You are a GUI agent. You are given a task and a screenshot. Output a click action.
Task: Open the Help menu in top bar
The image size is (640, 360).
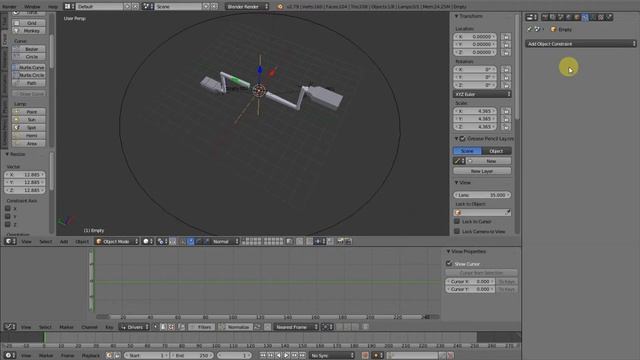(53, 7)
